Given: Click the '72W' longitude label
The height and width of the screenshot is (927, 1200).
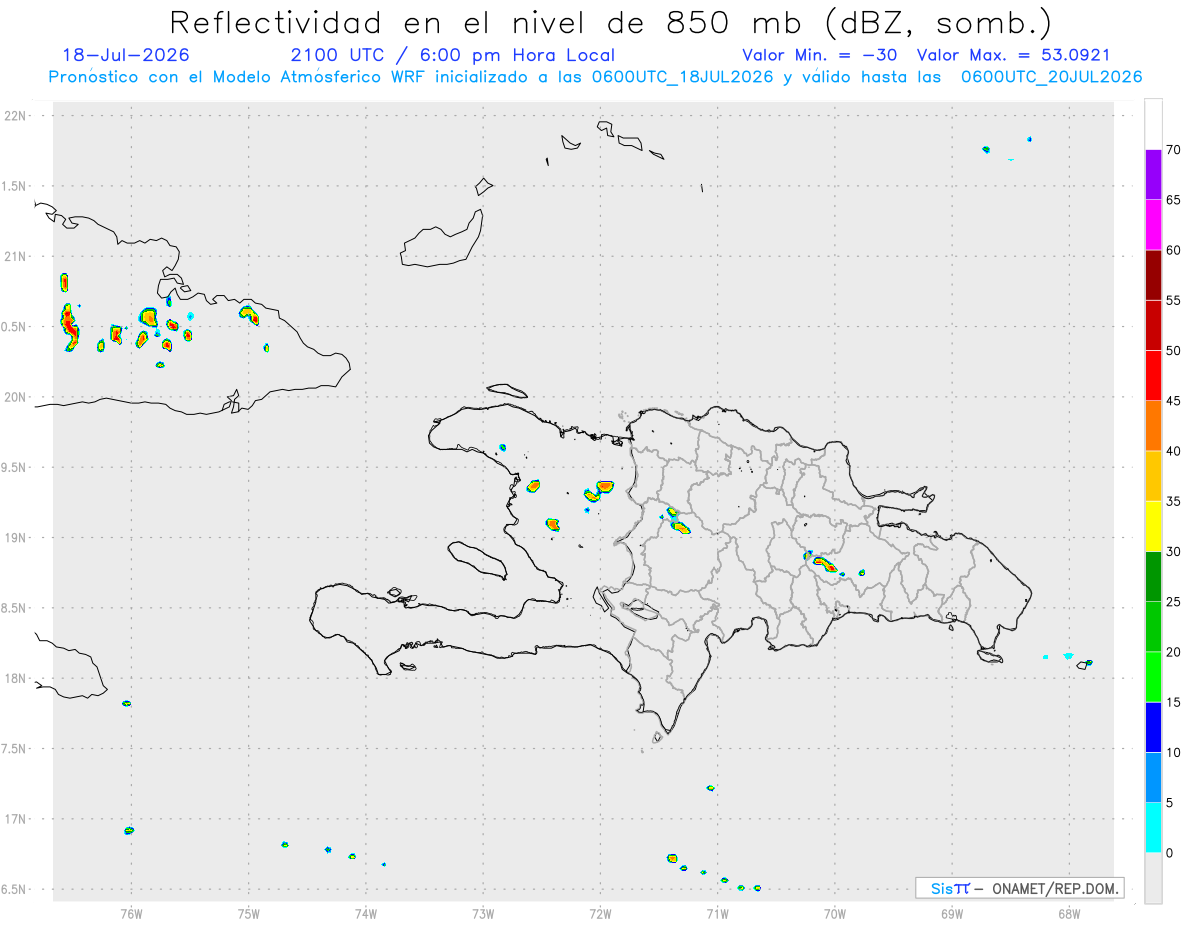Looking at the screenshot, I should click(x=600, y=913).
